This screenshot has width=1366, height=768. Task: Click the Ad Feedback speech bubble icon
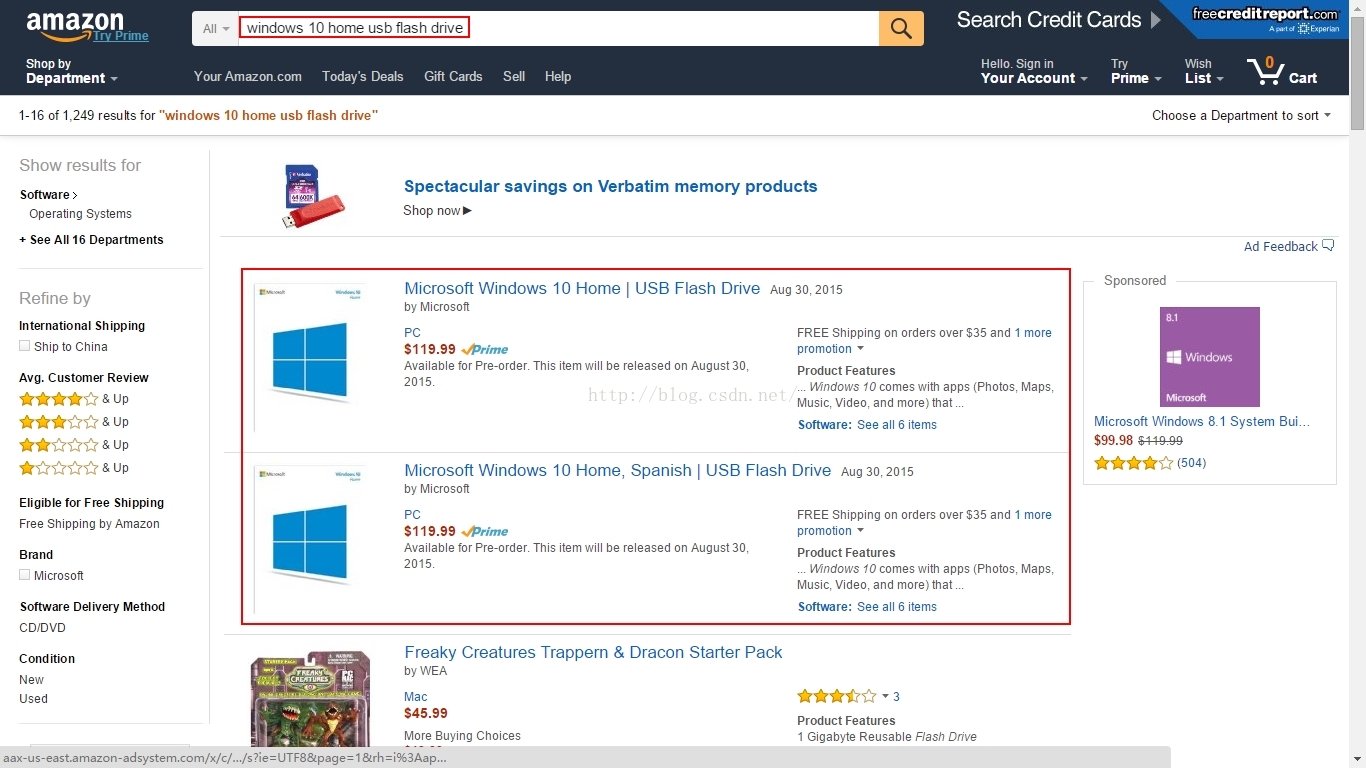(x=1328, y=246)
